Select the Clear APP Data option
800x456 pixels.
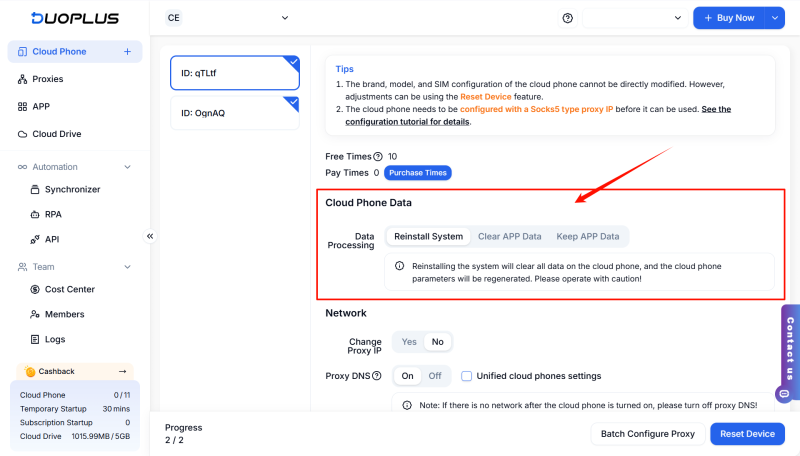pos(509,237)
